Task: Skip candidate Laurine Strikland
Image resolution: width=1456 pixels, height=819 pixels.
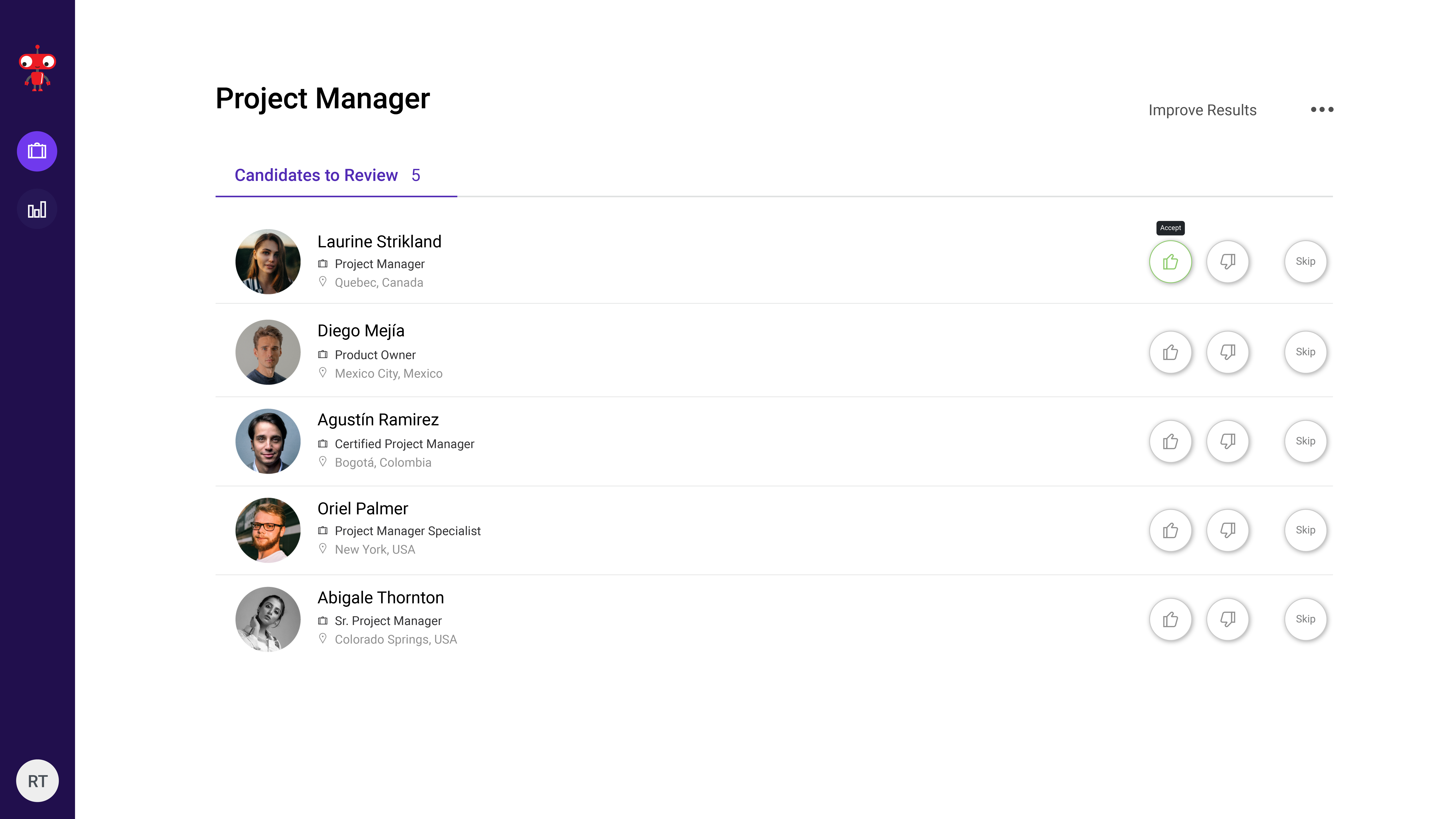Action: pyautogui.click(x=1306, y=262)
